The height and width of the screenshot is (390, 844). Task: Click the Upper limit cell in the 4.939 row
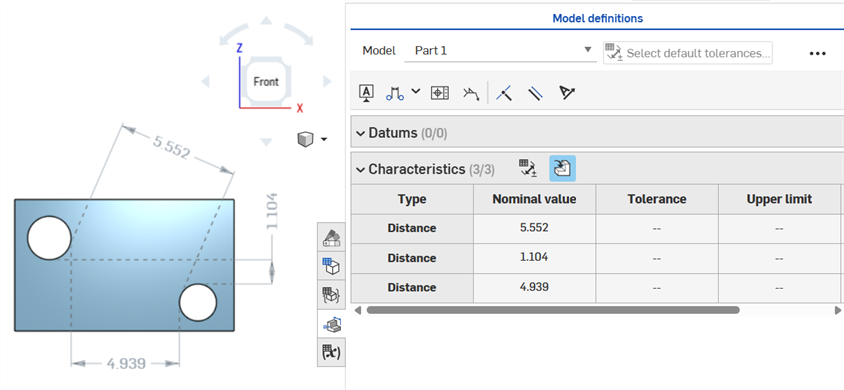[779, 287]
